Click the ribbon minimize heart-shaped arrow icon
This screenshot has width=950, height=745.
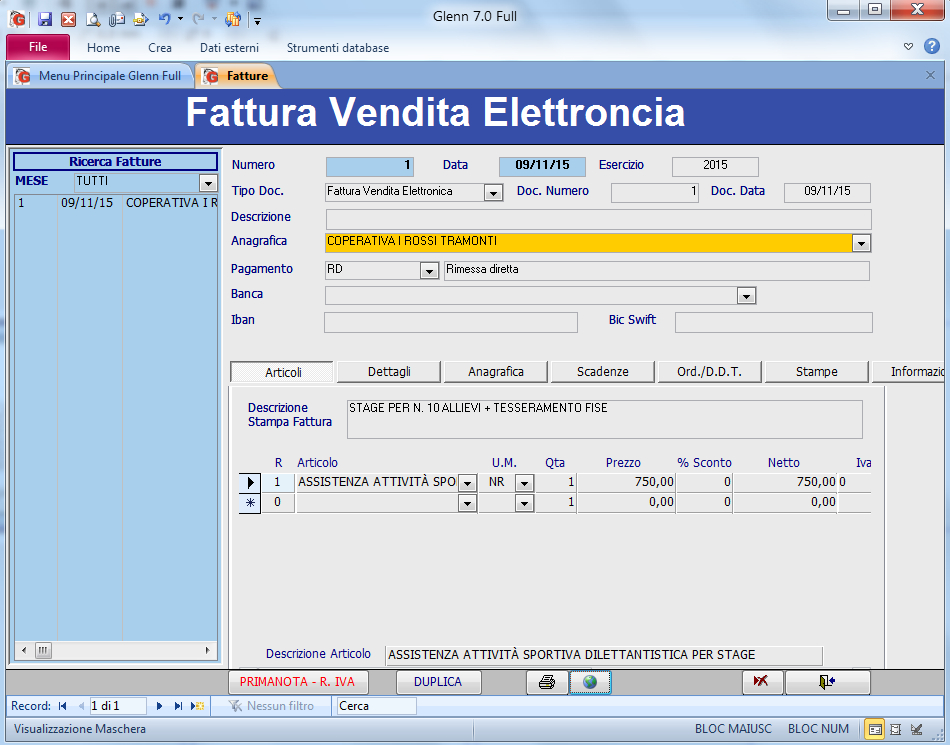pyautogui.click(x=908, y=47)
